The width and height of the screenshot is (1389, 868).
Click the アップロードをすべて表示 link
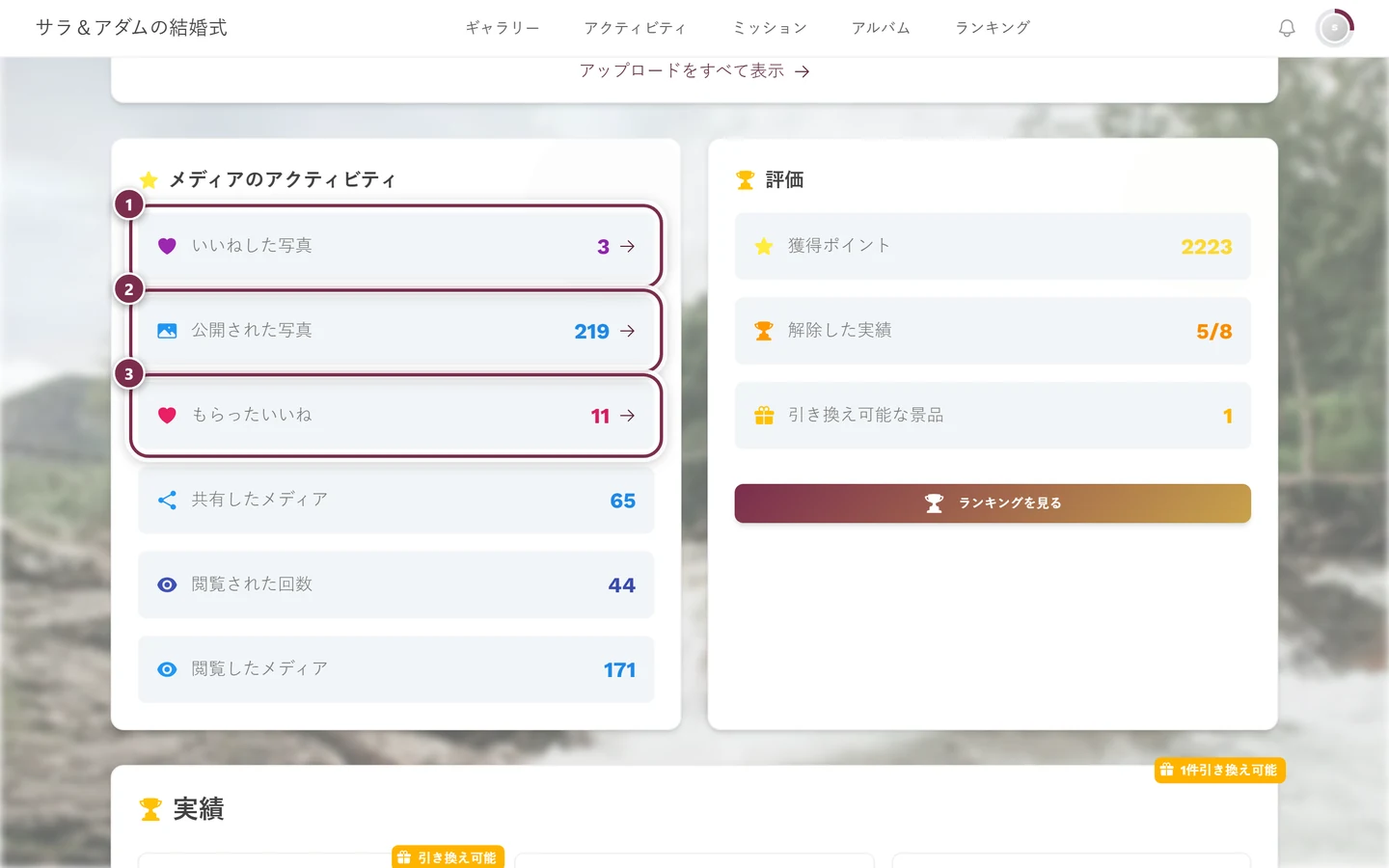[694, 70]
